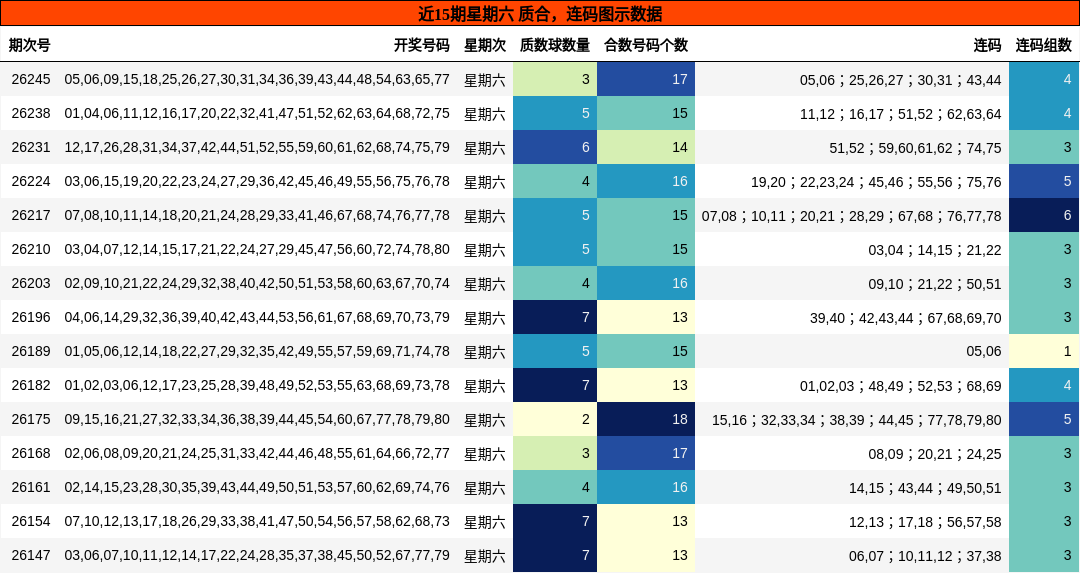
Task: Select period number 26217
Action: 31,216
